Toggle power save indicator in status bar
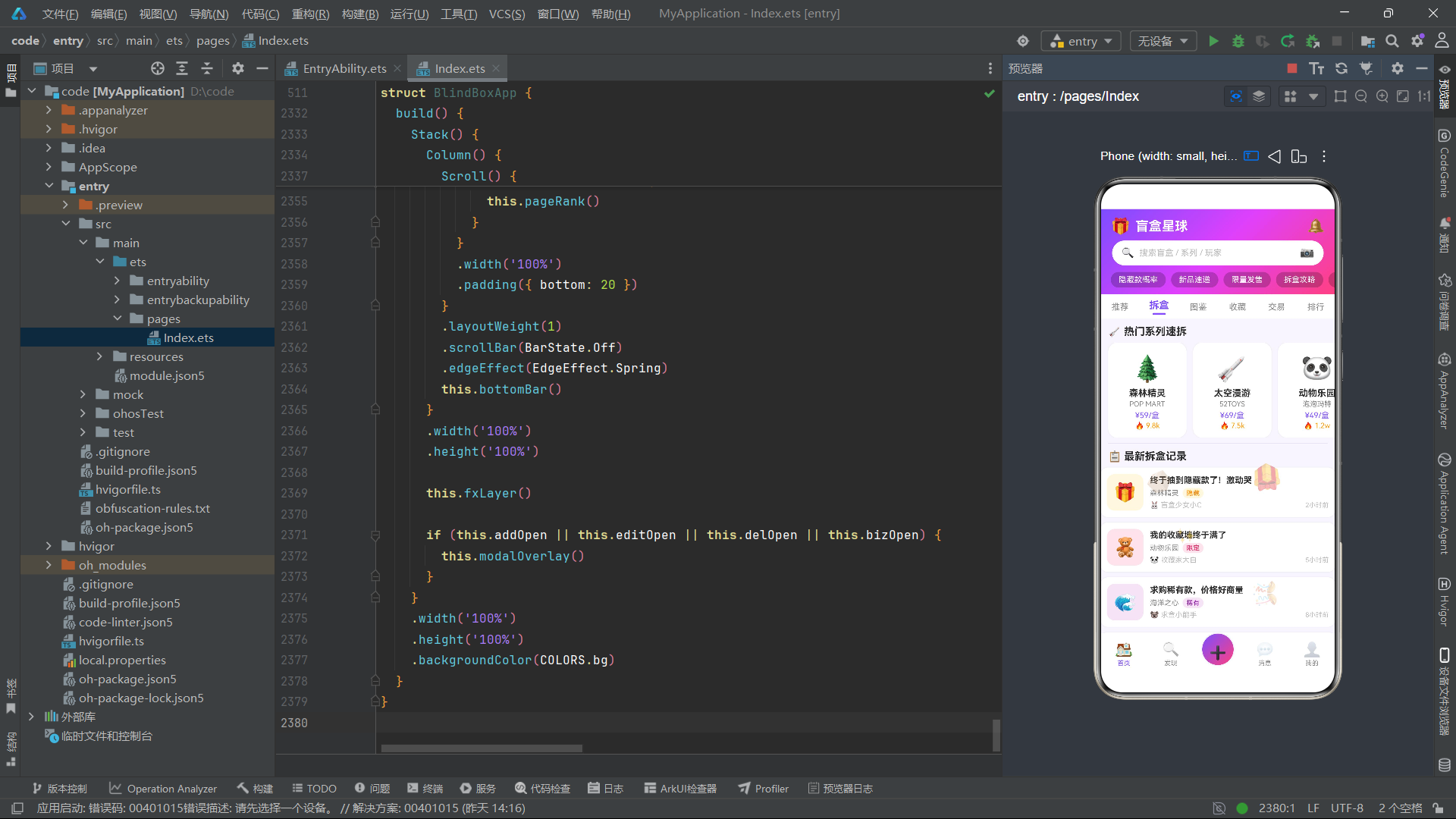1456x819 pixels. point(1219,808)
